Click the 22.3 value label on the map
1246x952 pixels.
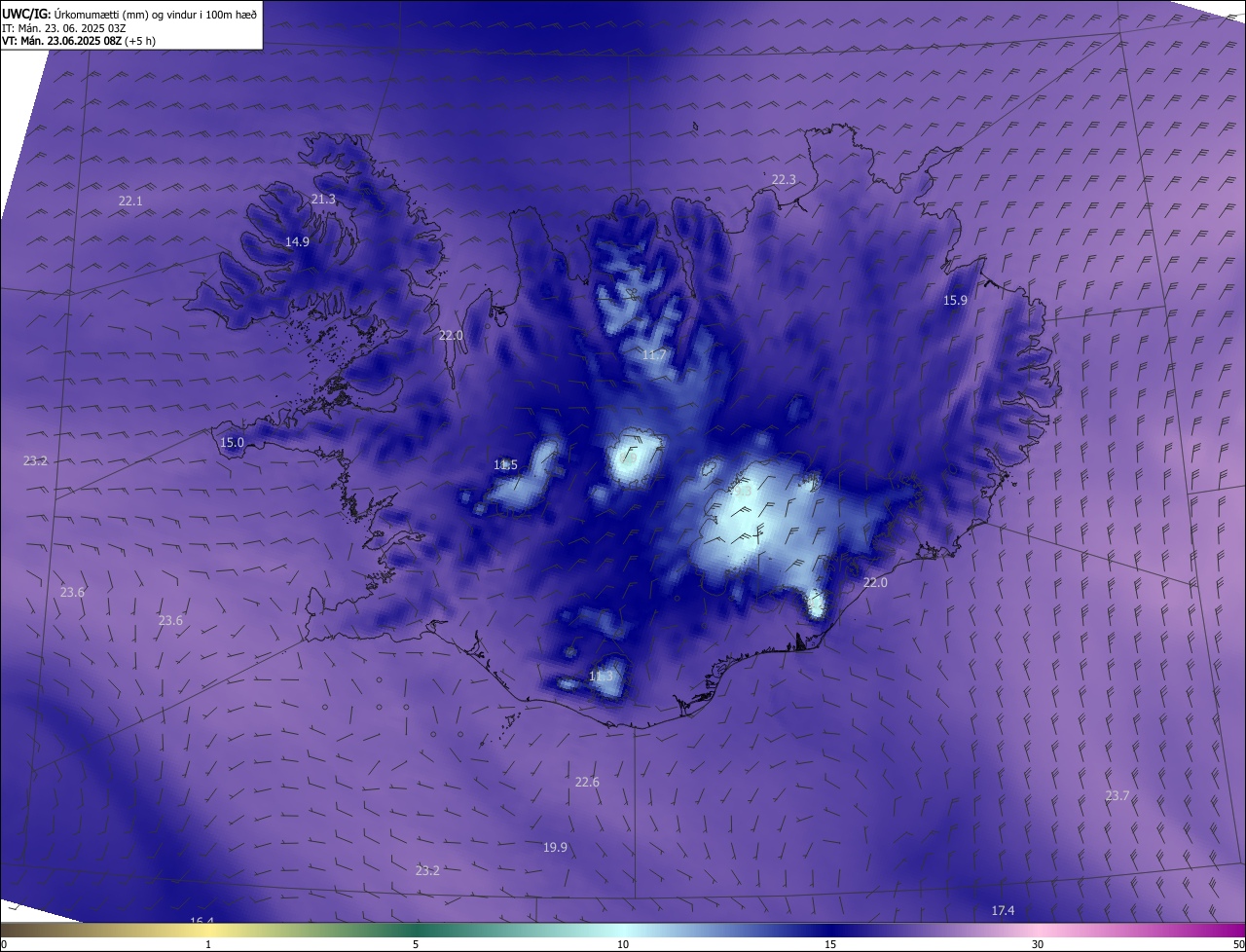click(x=784, y=179)
